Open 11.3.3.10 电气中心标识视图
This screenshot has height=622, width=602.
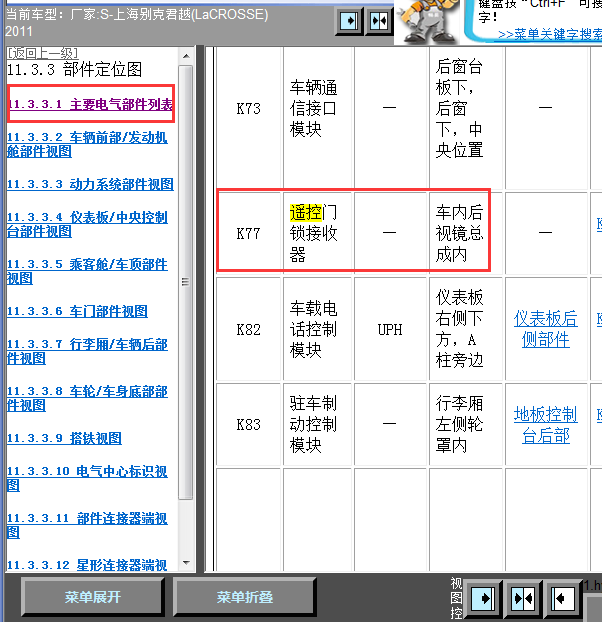87,478
